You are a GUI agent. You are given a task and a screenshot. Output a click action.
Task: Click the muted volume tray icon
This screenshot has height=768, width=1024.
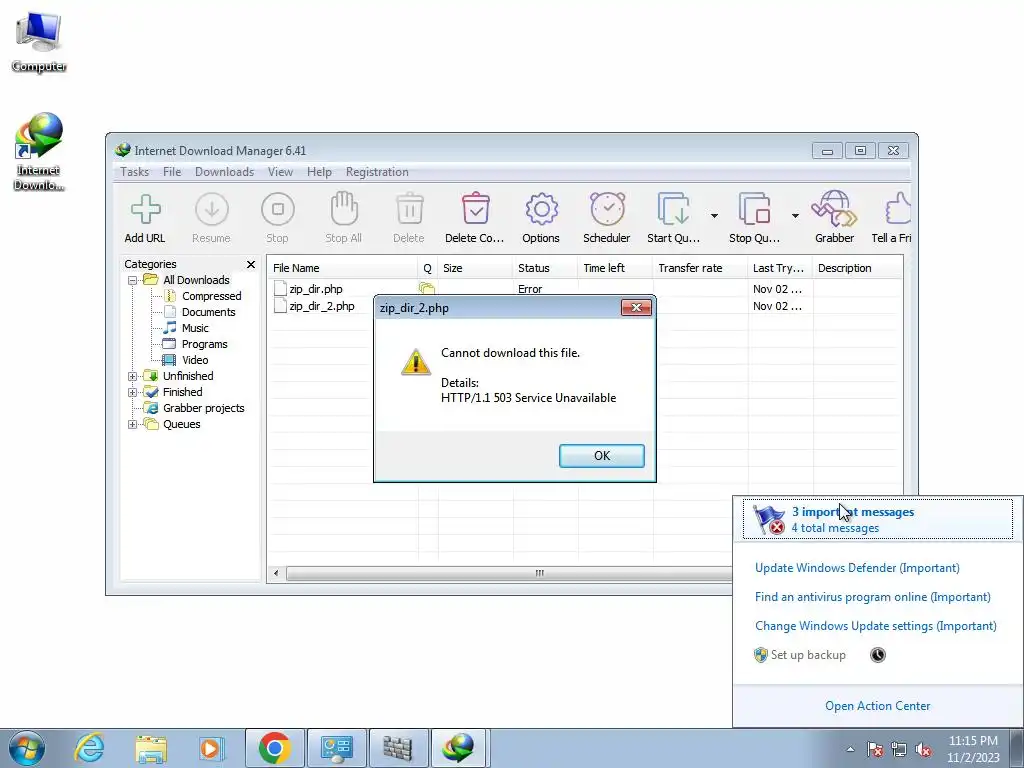tap(923, 749)
